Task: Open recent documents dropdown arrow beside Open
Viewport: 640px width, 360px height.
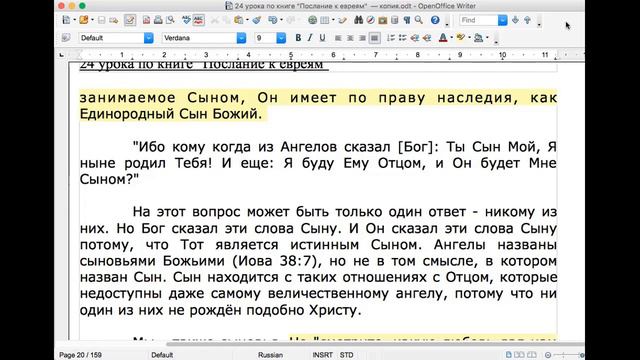Action: (92, 20)
